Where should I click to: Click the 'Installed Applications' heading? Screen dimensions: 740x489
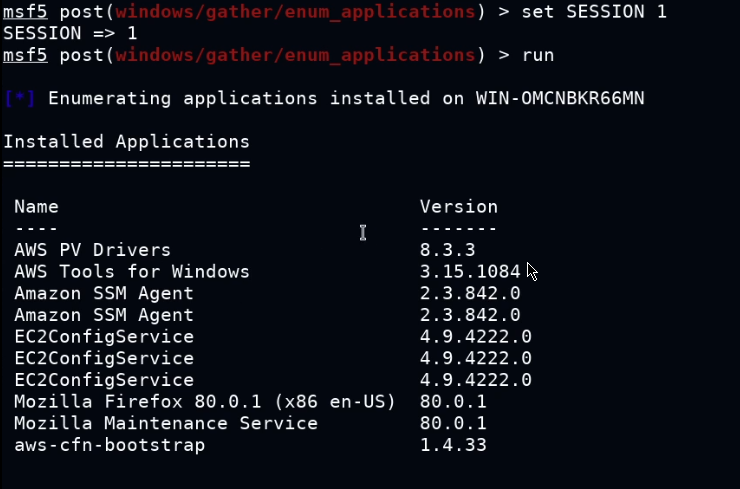126,142
